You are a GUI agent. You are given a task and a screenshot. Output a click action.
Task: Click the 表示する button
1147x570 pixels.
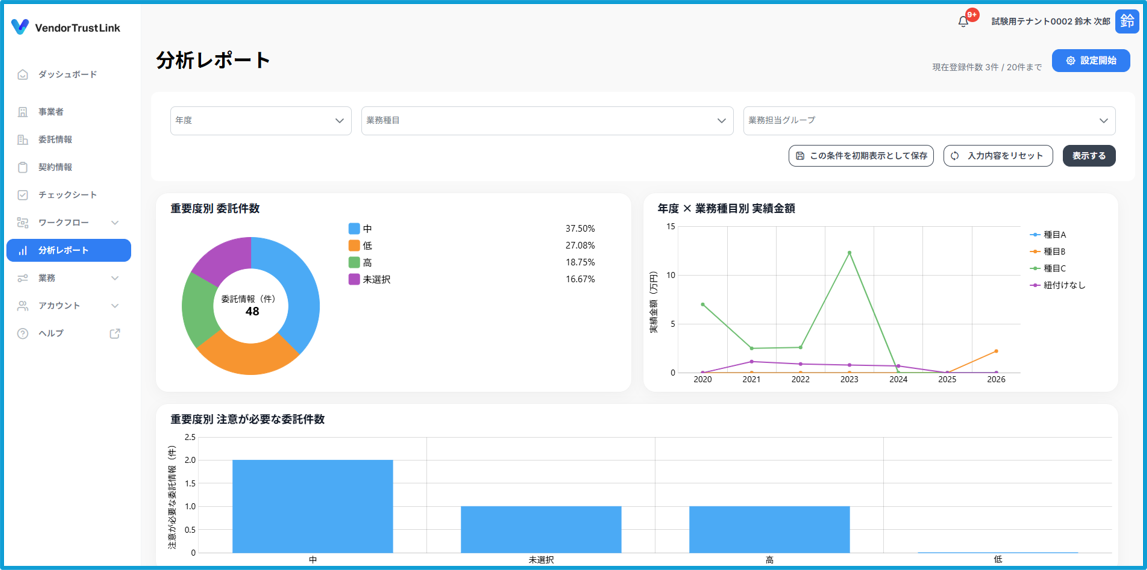coord(1088,156)
